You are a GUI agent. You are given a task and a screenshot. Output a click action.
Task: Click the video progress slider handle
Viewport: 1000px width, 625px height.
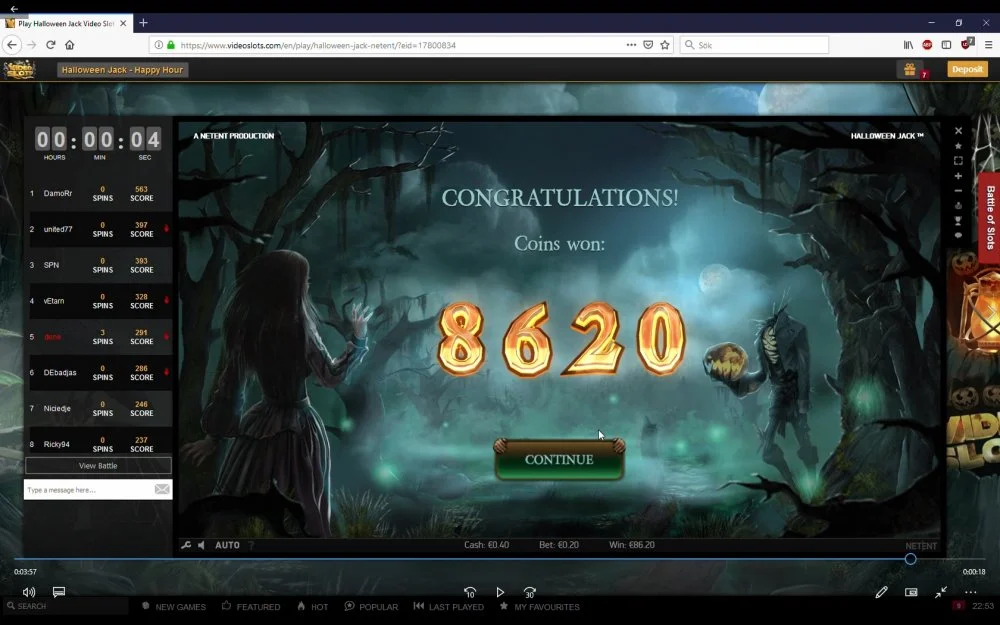tap(910, 559)
